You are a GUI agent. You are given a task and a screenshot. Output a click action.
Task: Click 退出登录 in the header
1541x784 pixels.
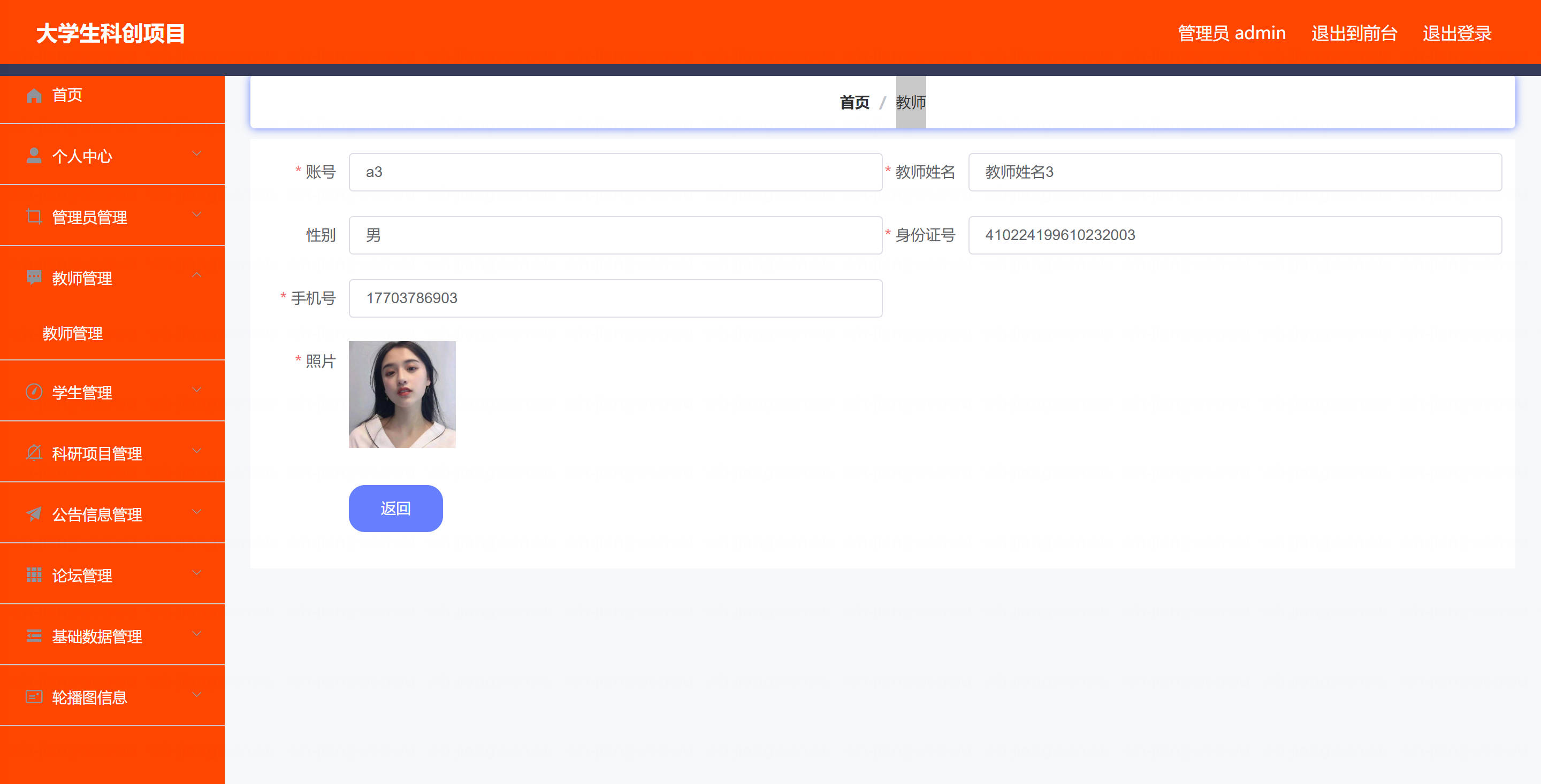coord(1456,34)
